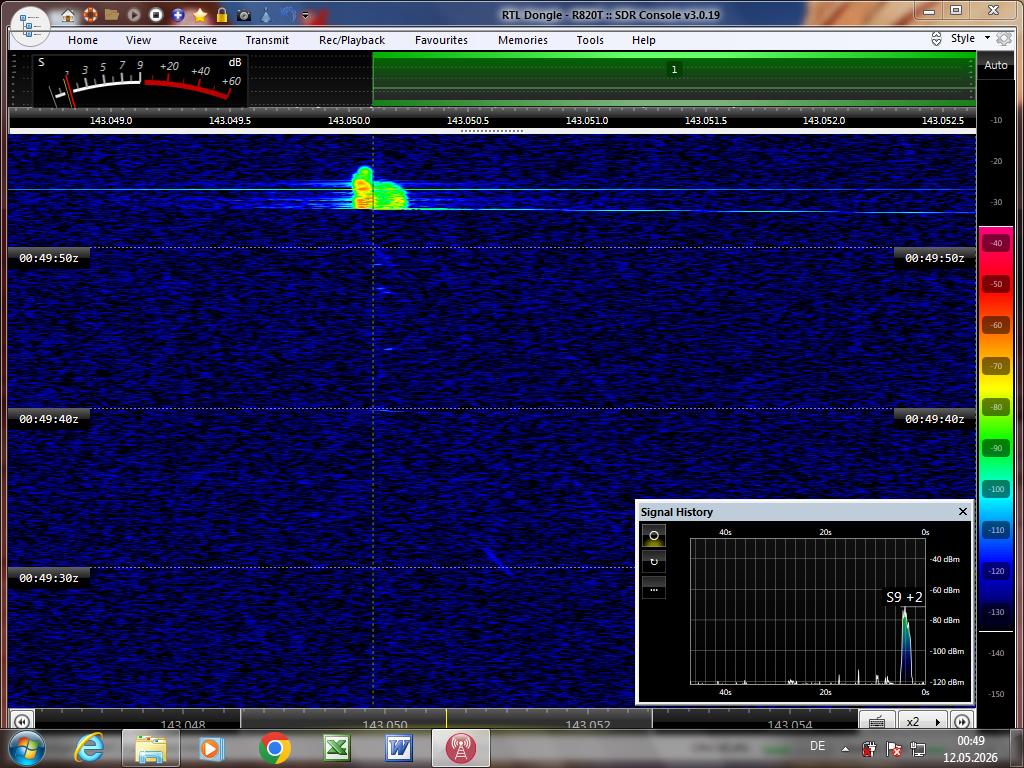Click the home icon in quick access toolbar

click(67, 14)
